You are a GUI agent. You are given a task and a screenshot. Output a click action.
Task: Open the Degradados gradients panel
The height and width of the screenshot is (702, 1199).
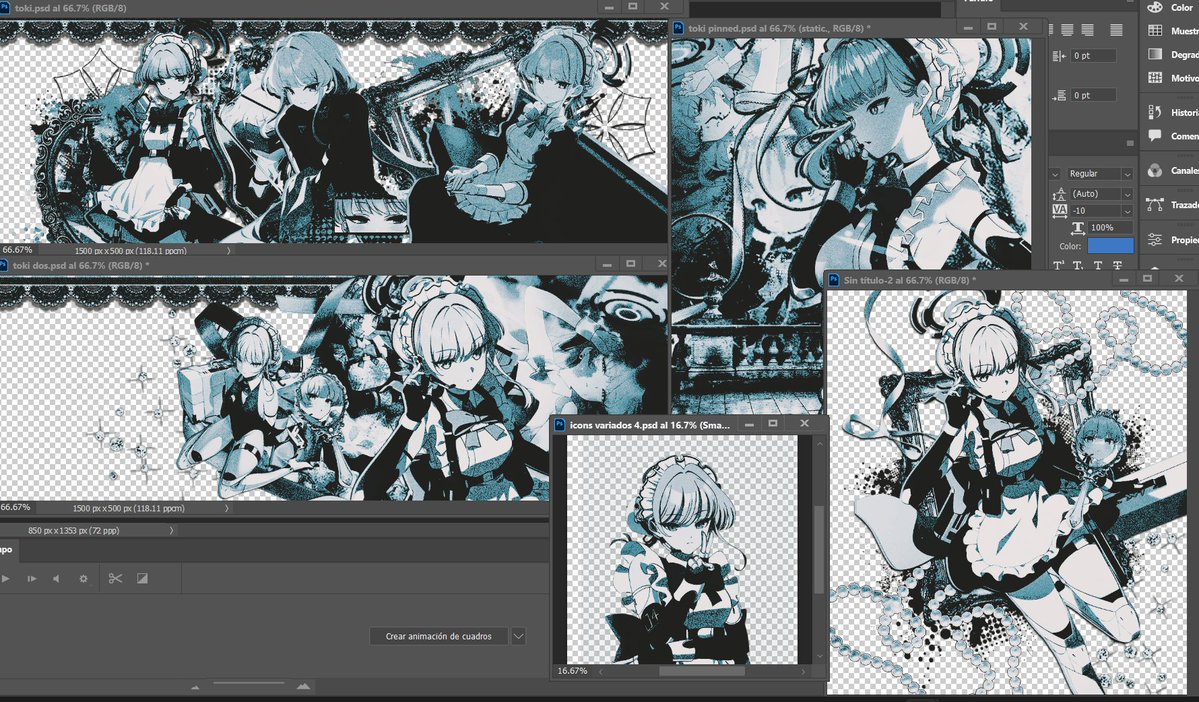coord(1155,54)
